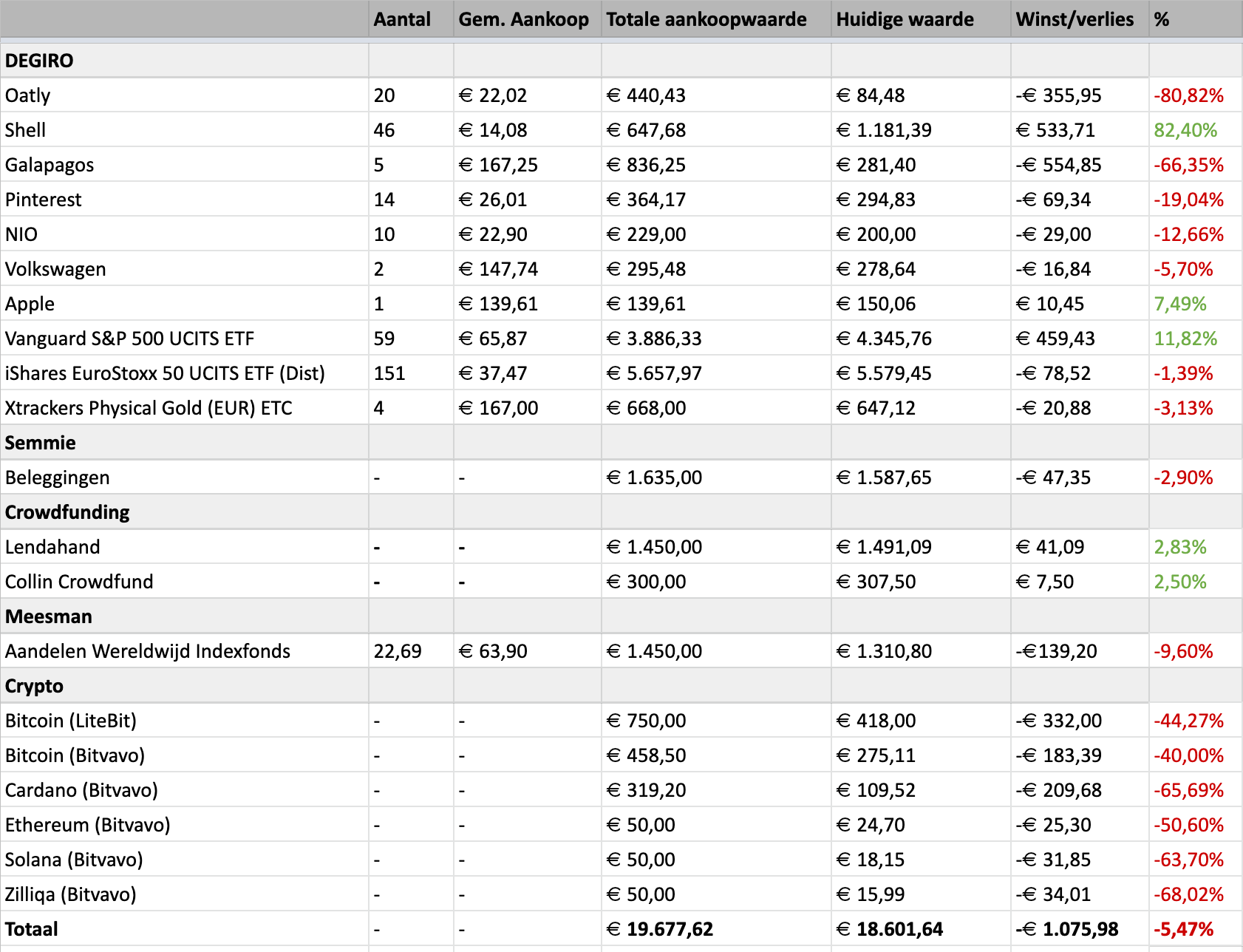Select Bitcoin LiteBit's -44,27% cell
The image size is (1243, 952).
(1196, 721)
